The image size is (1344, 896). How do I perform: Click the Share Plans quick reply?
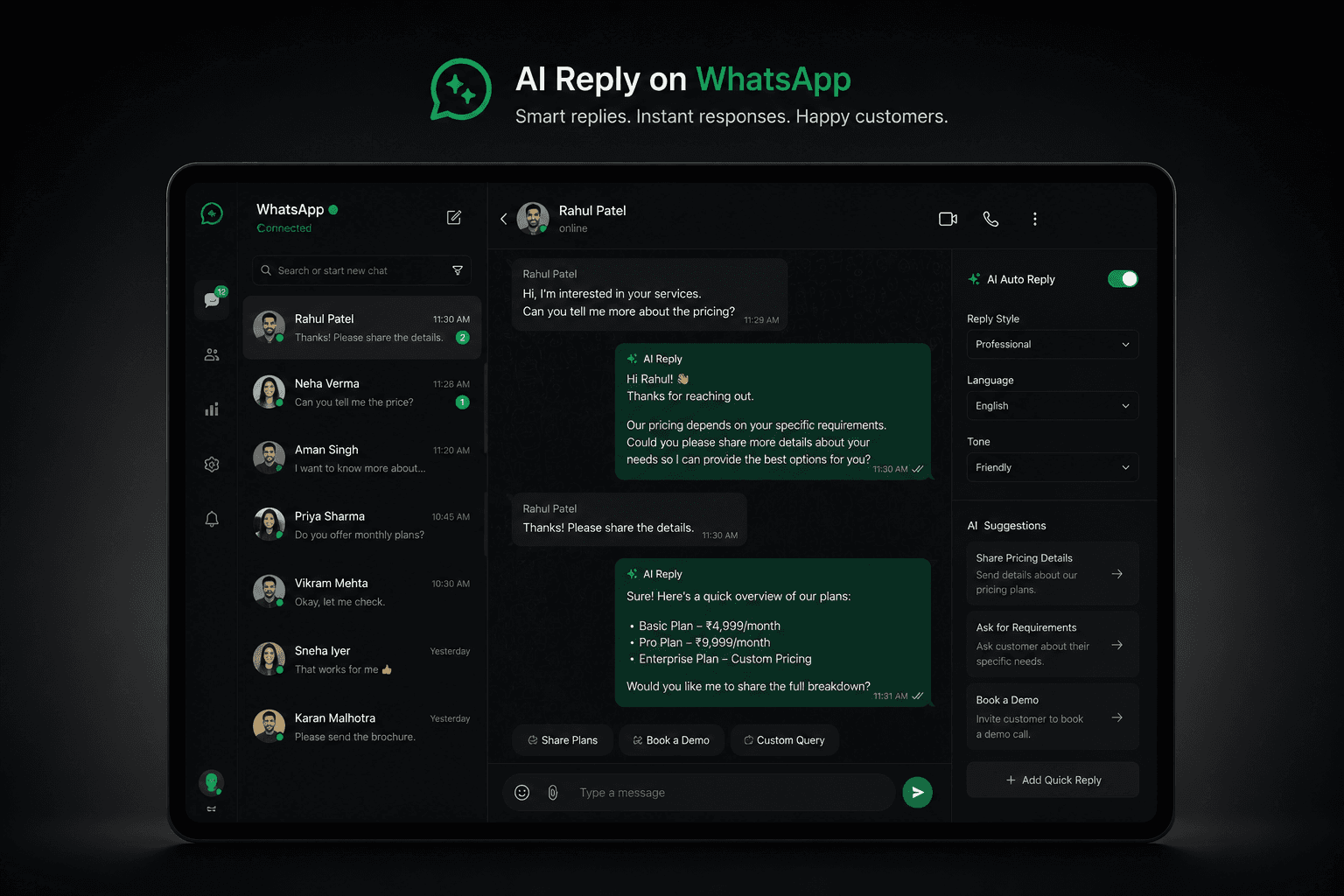[563, 740]
